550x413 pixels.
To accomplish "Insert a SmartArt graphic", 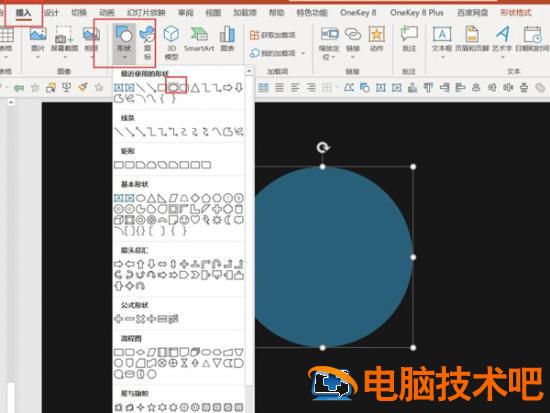I will pyautogui.click(x=199, y=39).
